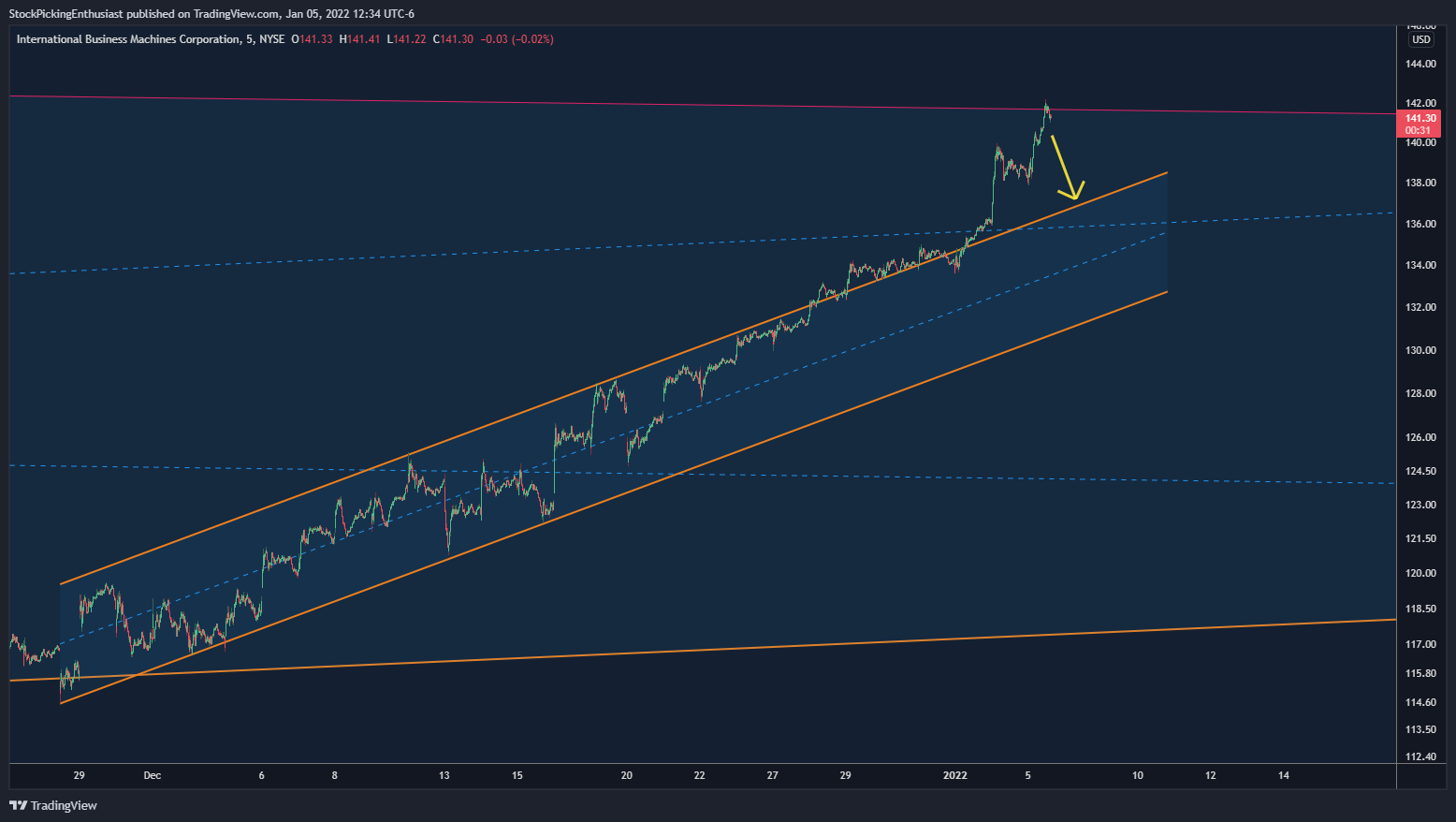Click the NYSE exchange label in header

[271, 39]
